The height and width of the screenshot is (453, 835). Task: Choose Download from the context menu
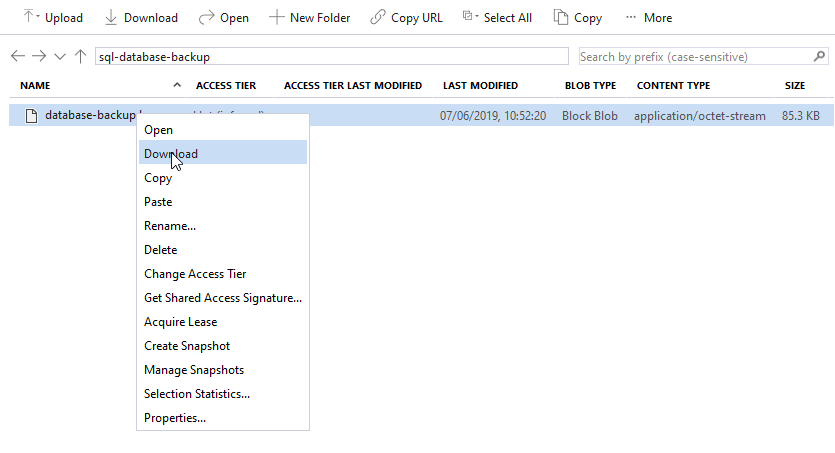223,154
